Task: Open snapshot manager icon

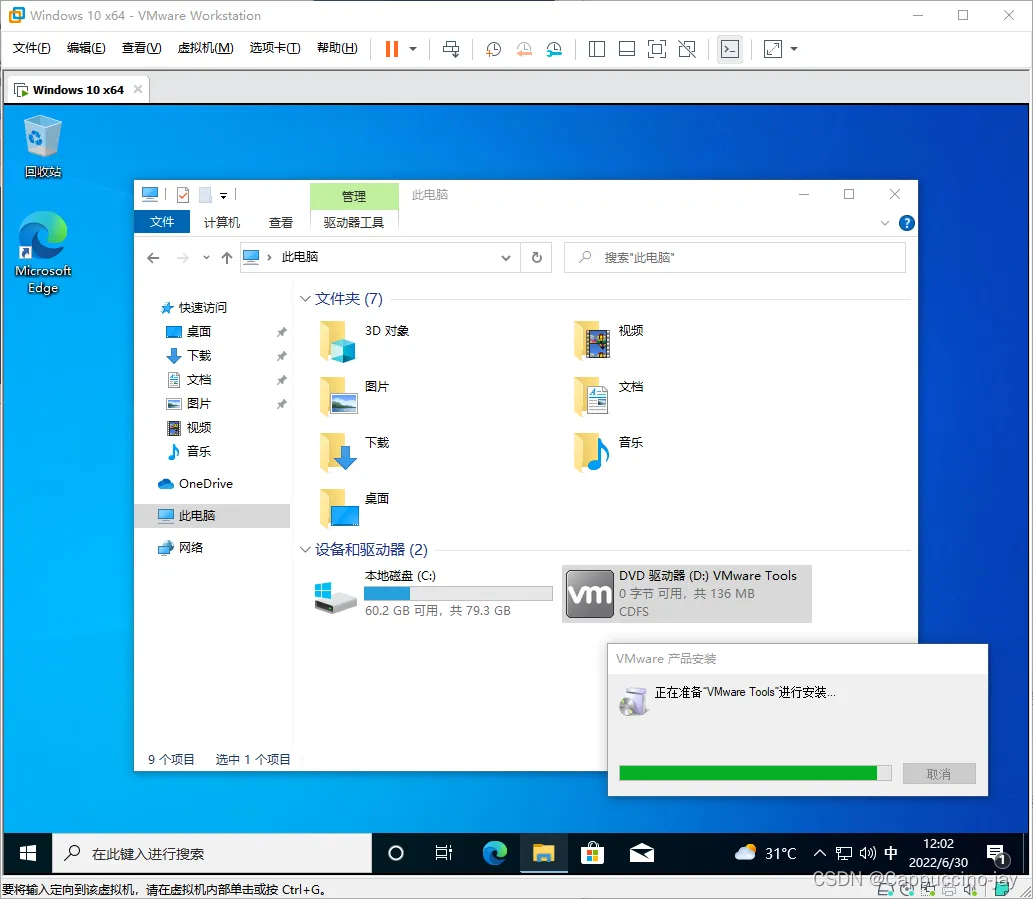Action: tap(554, 49)
